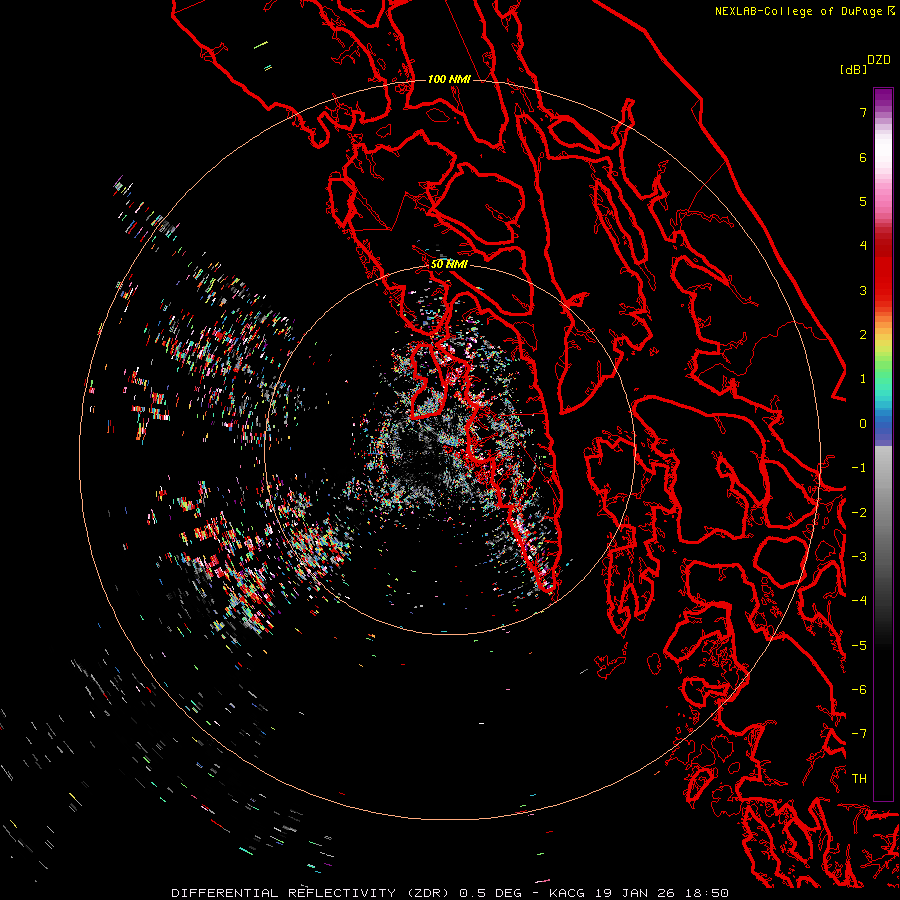Click the 50 NMI range ring label
The width and height of the screenshot is (900, 900).
[449, 265]
